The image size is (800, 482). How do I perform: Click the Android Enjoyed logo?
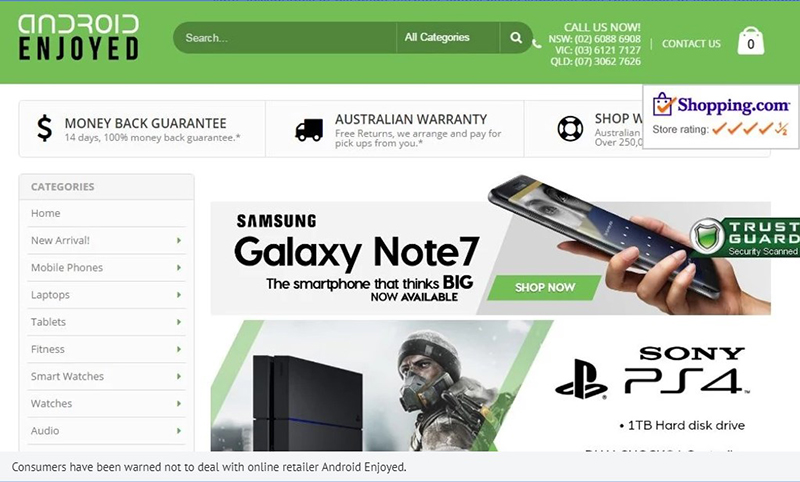(79, 37)
